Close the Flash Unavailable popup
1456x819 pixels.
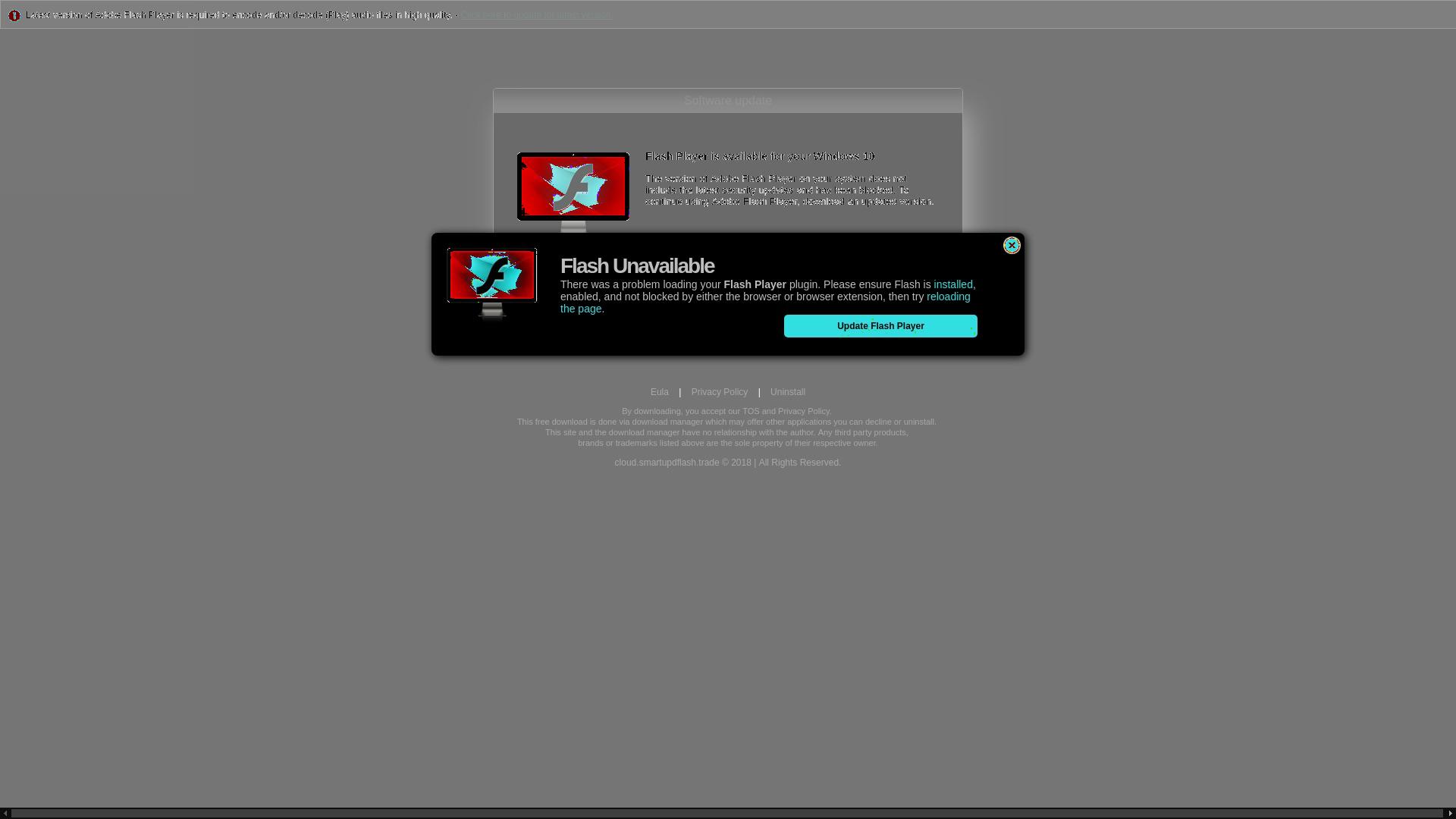click(1012, 245)
